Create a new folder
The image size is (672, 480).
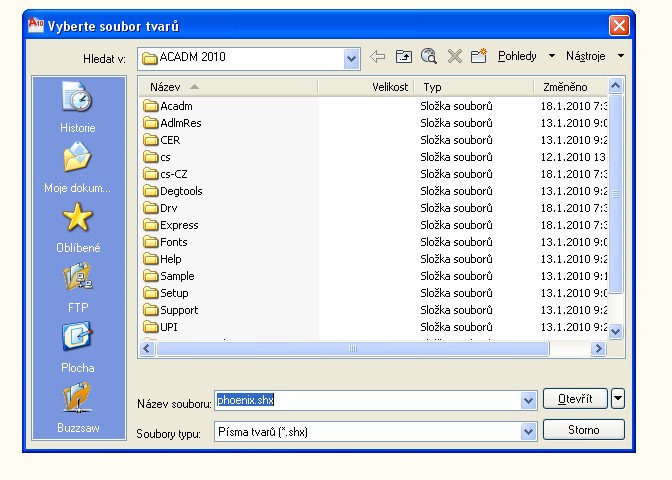[x=478, y=57]
